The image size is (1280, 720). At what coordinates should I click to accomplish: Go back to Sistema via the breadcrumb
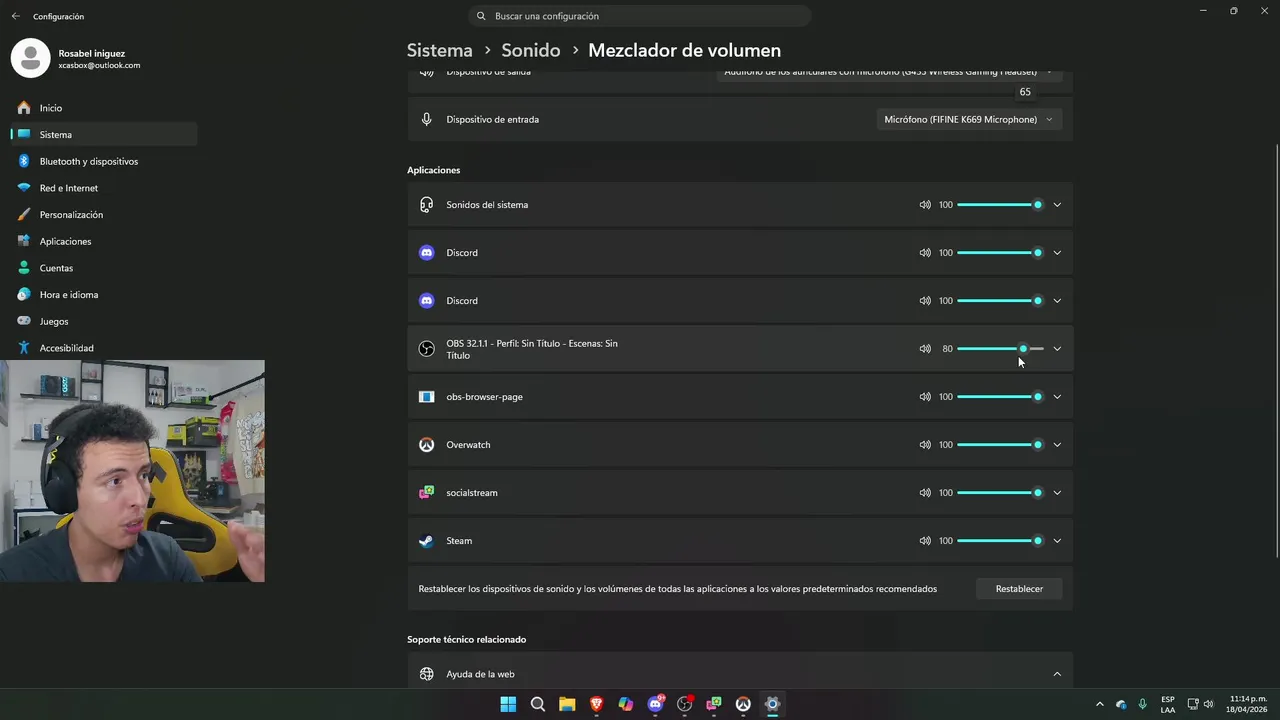coord(439,50)
